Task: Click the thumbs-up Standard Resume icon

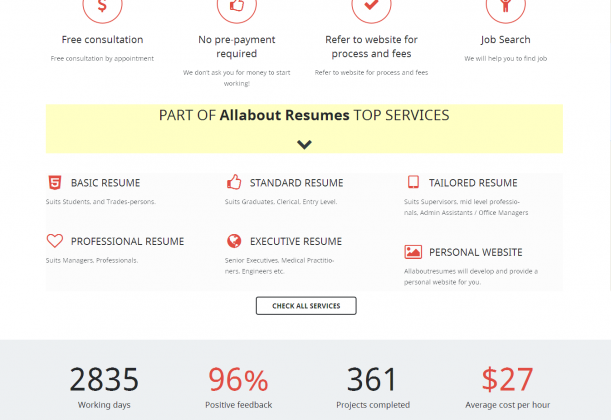Action: tap(234, 182)
